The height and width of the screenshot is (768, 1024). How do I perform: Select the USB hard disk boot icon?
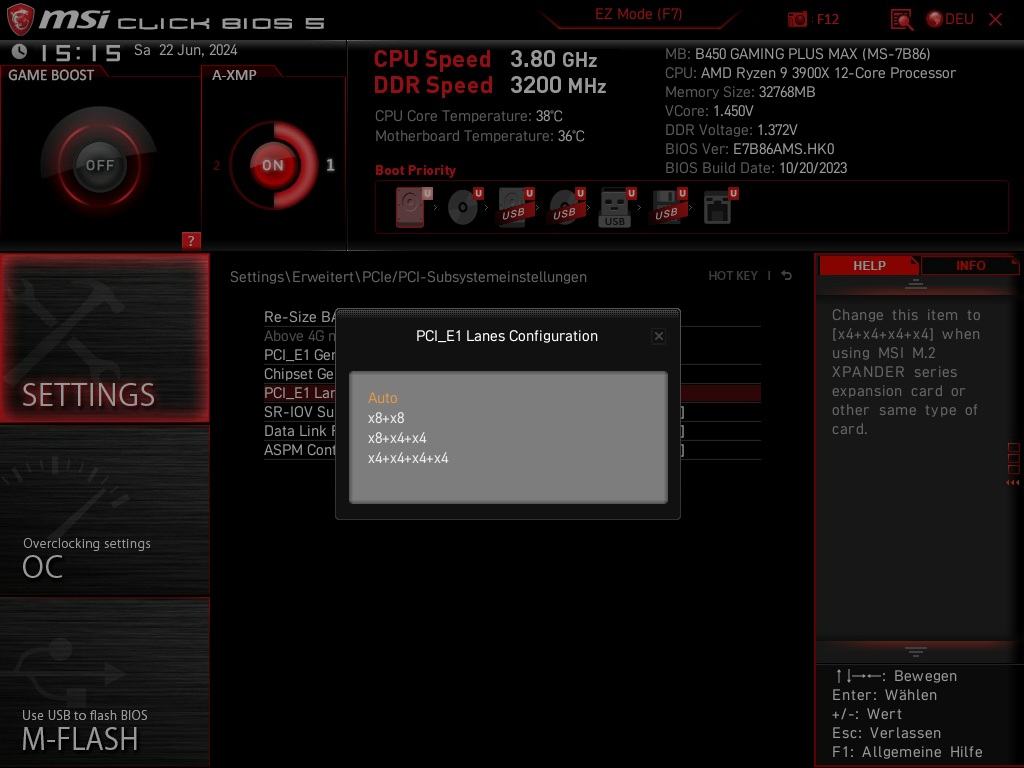click(x=516, y=207)
